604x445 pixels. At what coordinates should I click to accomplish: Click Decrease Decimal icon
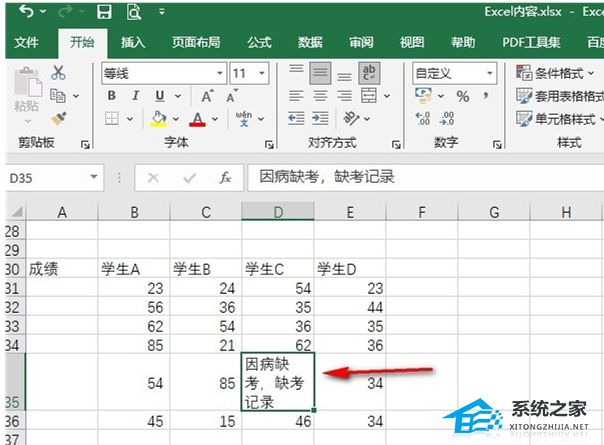pyautogui.click(x=446, y=119)
